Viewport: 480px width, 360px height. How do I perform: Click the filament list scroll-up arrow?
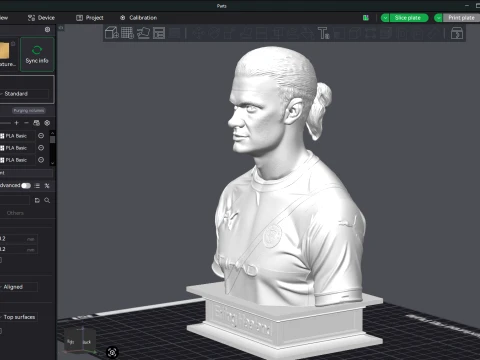(x=52, y=133)
